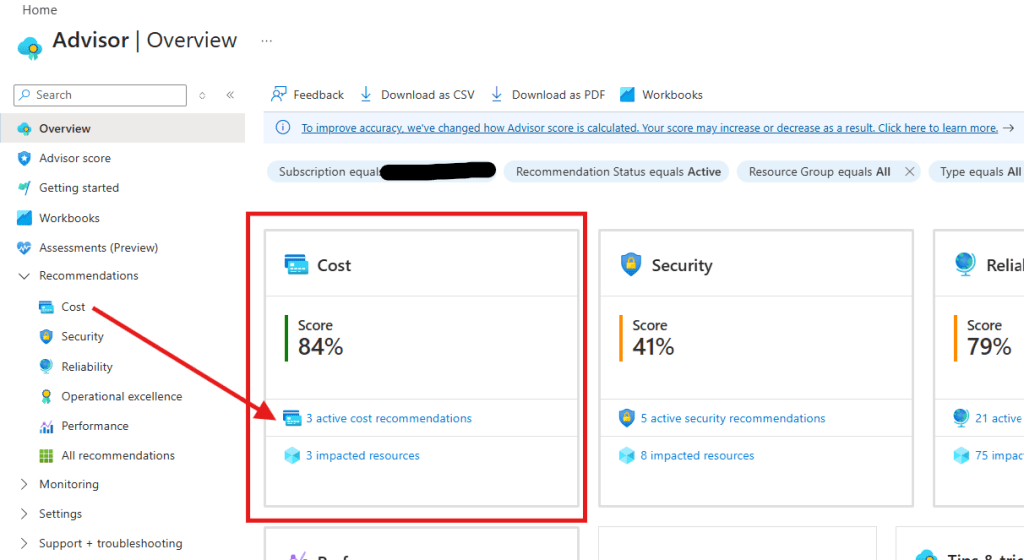Download recommendations as CSV

coord(417,95)
